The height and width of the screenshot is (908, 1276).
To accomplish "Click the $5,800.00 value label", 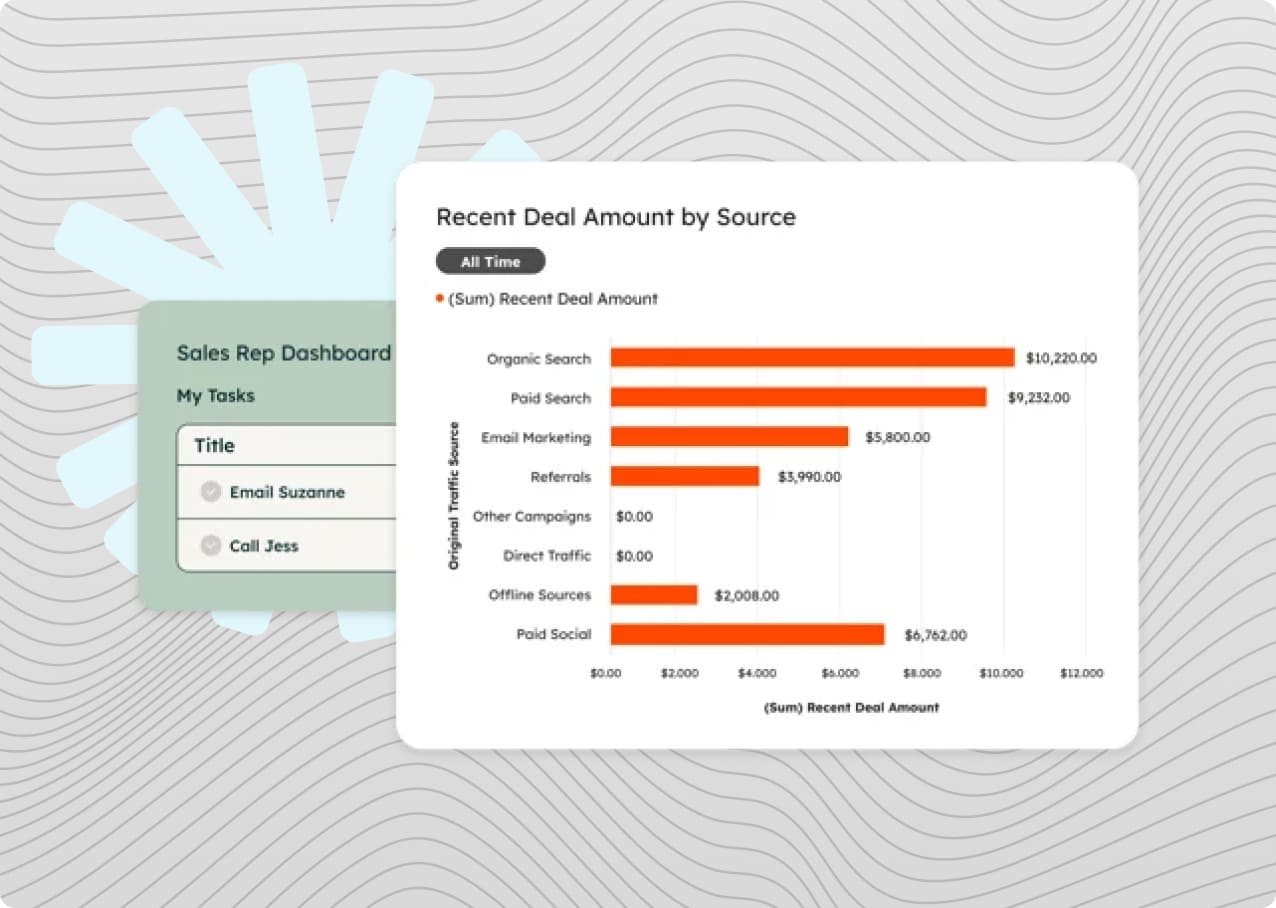I will 898,437.
